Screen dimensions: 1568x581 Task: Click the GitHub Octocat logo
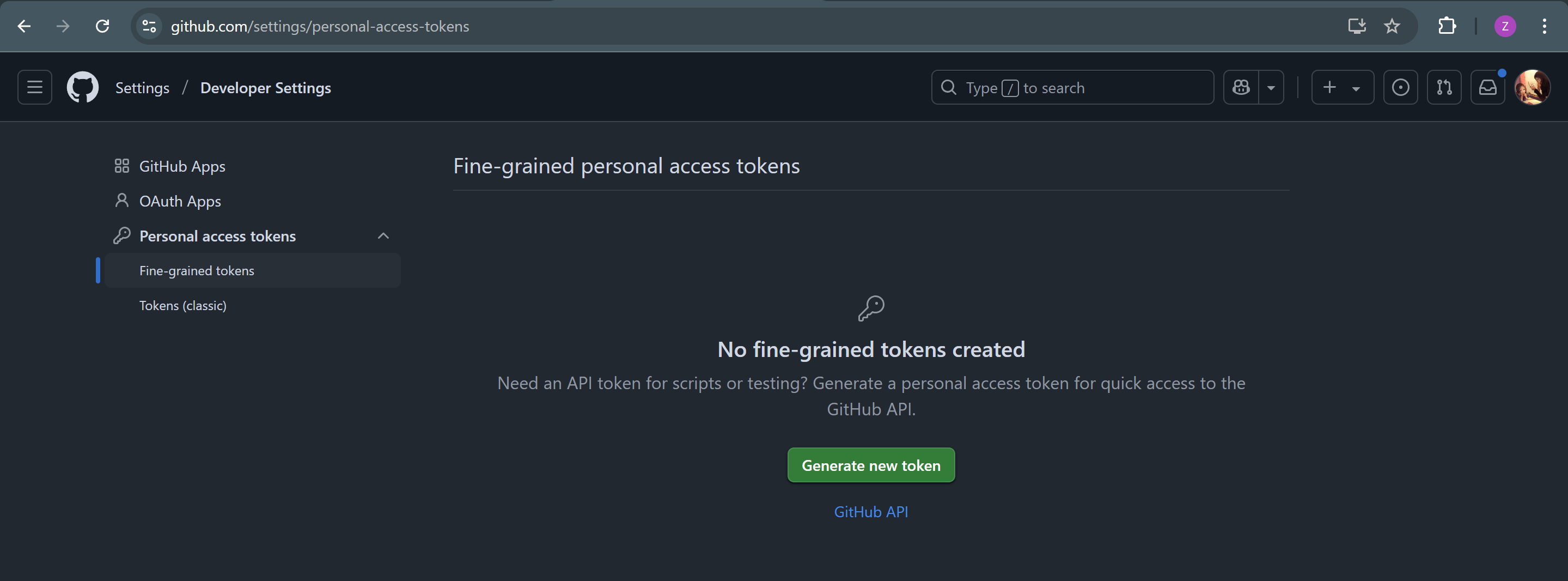[x=83, y=88]
